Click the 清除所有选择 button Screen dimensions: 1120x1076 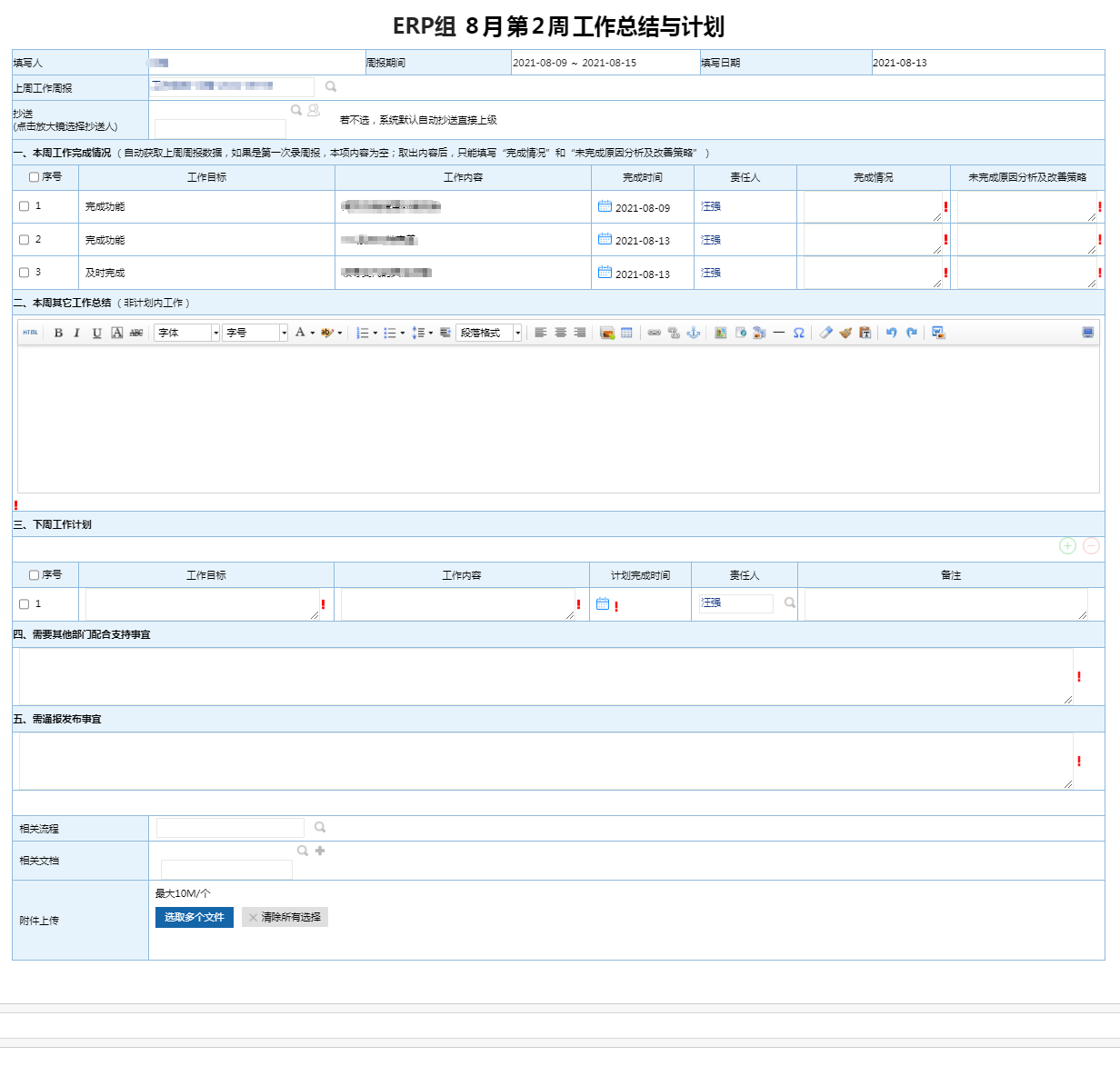285,917
